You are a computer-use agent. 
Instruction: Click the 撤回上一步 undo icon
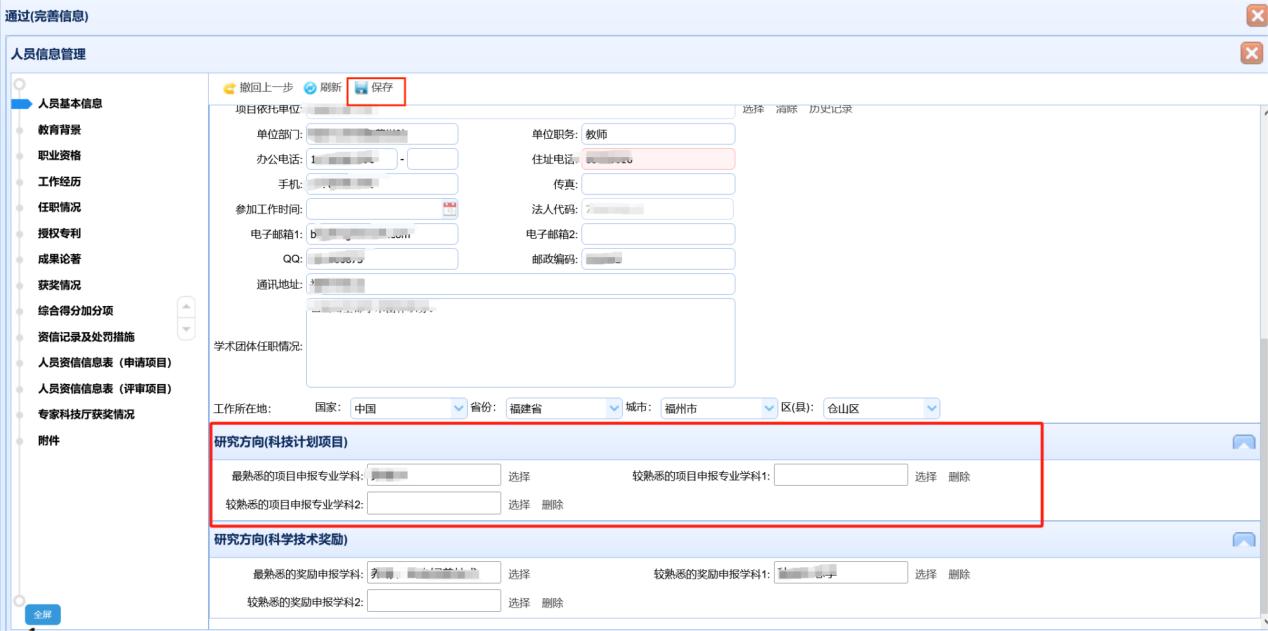tap(229, 88)
